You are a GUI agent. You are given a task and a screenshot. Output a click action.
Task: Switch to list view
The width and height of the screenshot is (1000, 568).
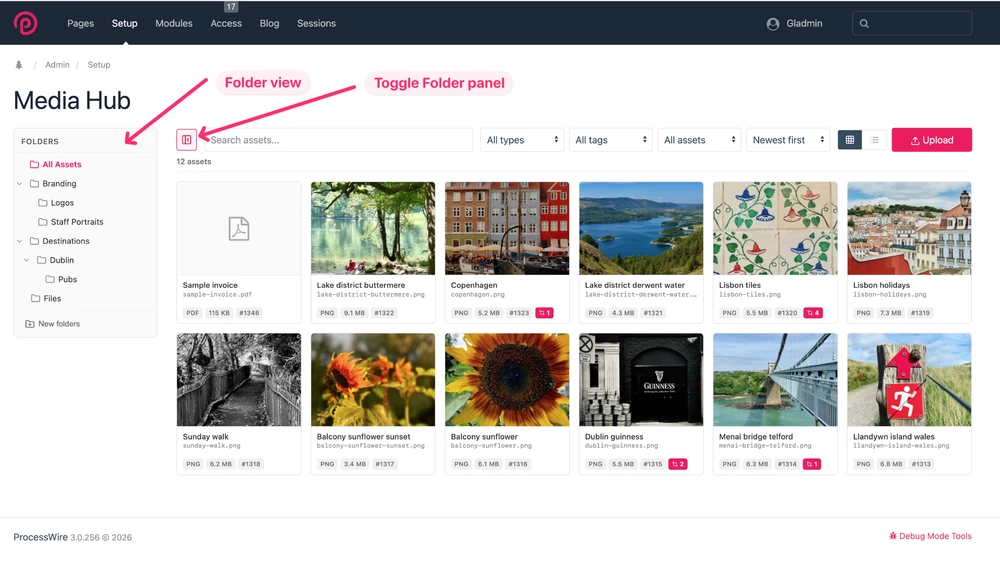(874, 140)
